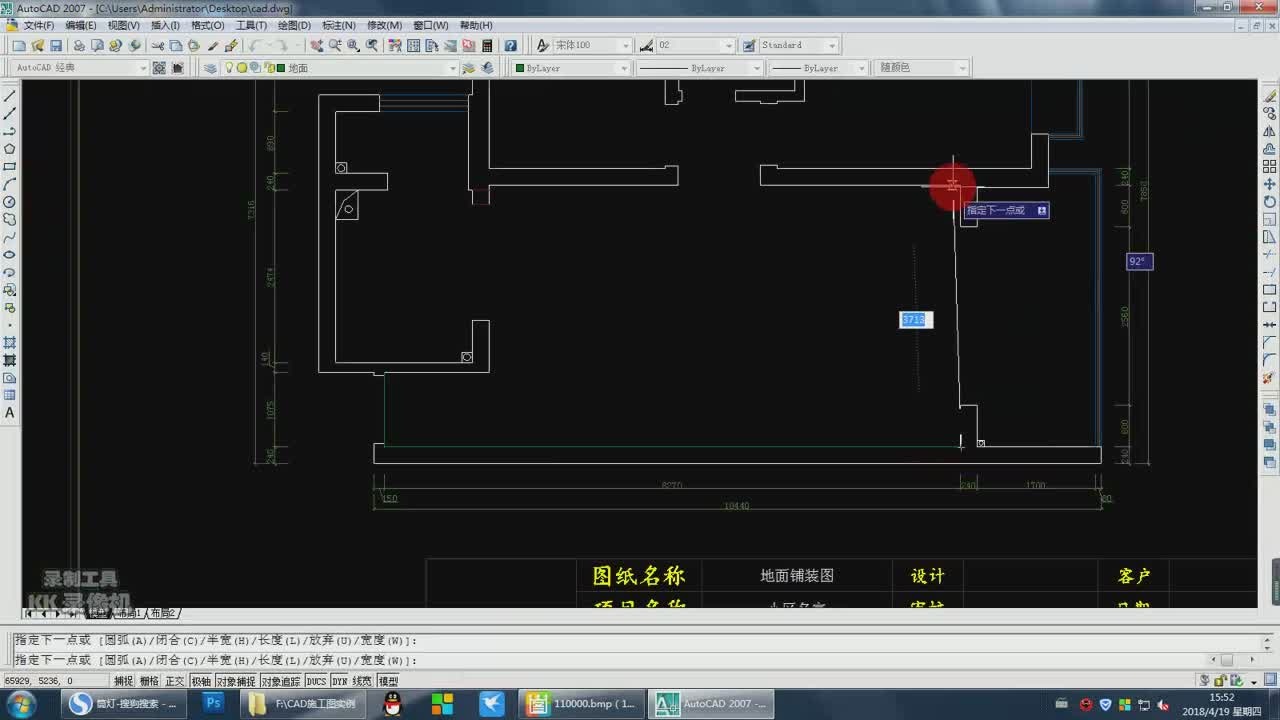This screenshot has height=720, width=1280.
Task: Toggle 线宽 lineweight display in status bar
Action: pos(362,681)
